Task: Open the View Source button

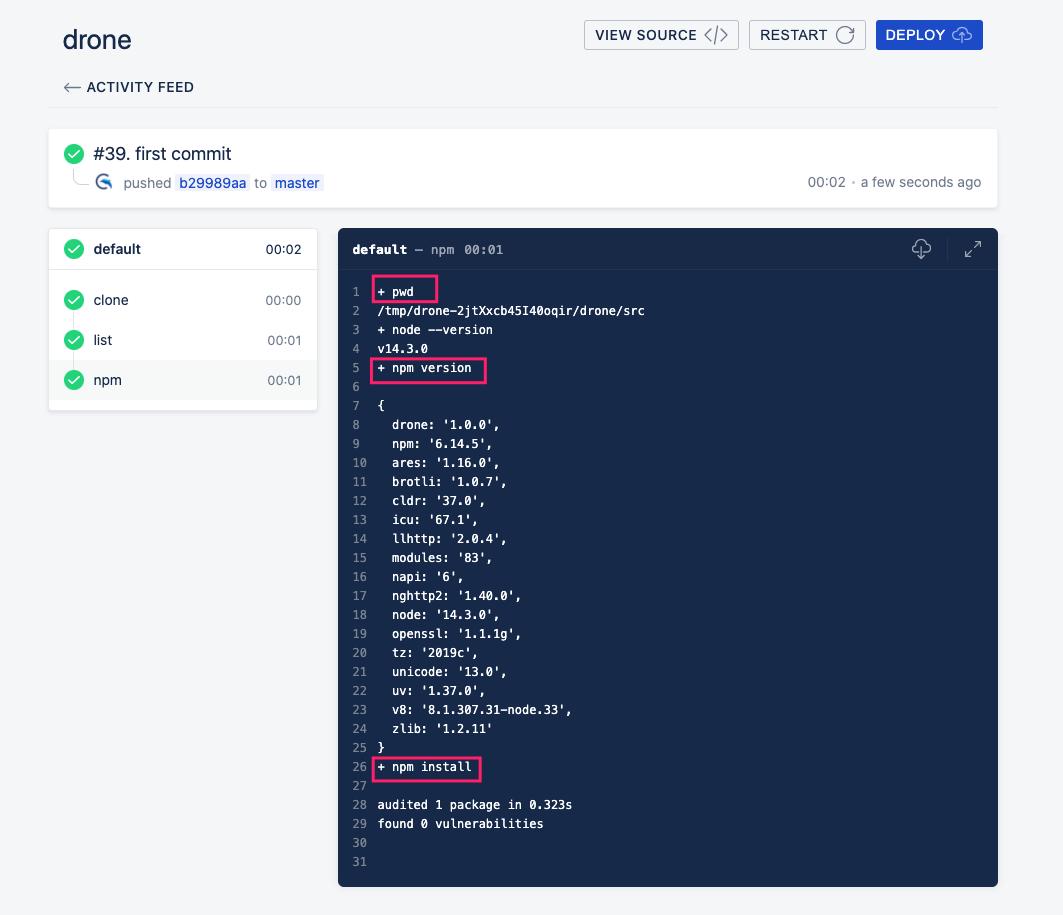Action: (661, 35)
